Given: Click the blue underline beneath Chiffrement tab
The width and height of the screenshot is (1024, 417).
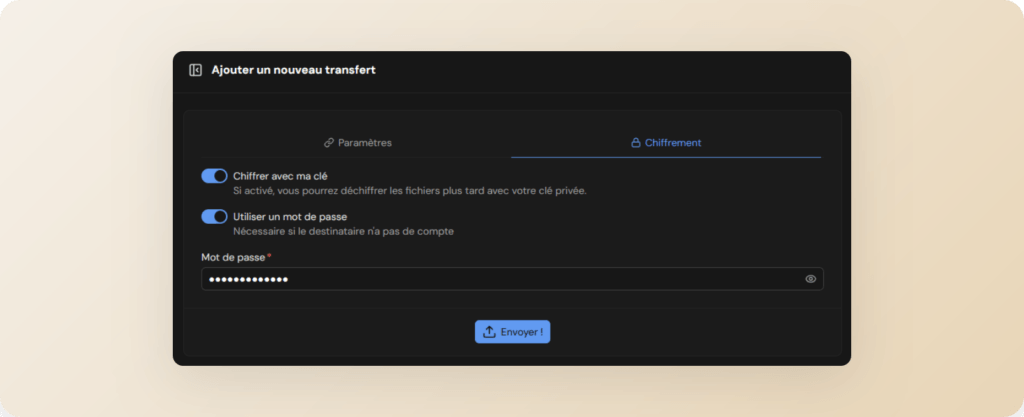Looking at the screenshot, I should point(666,157).
